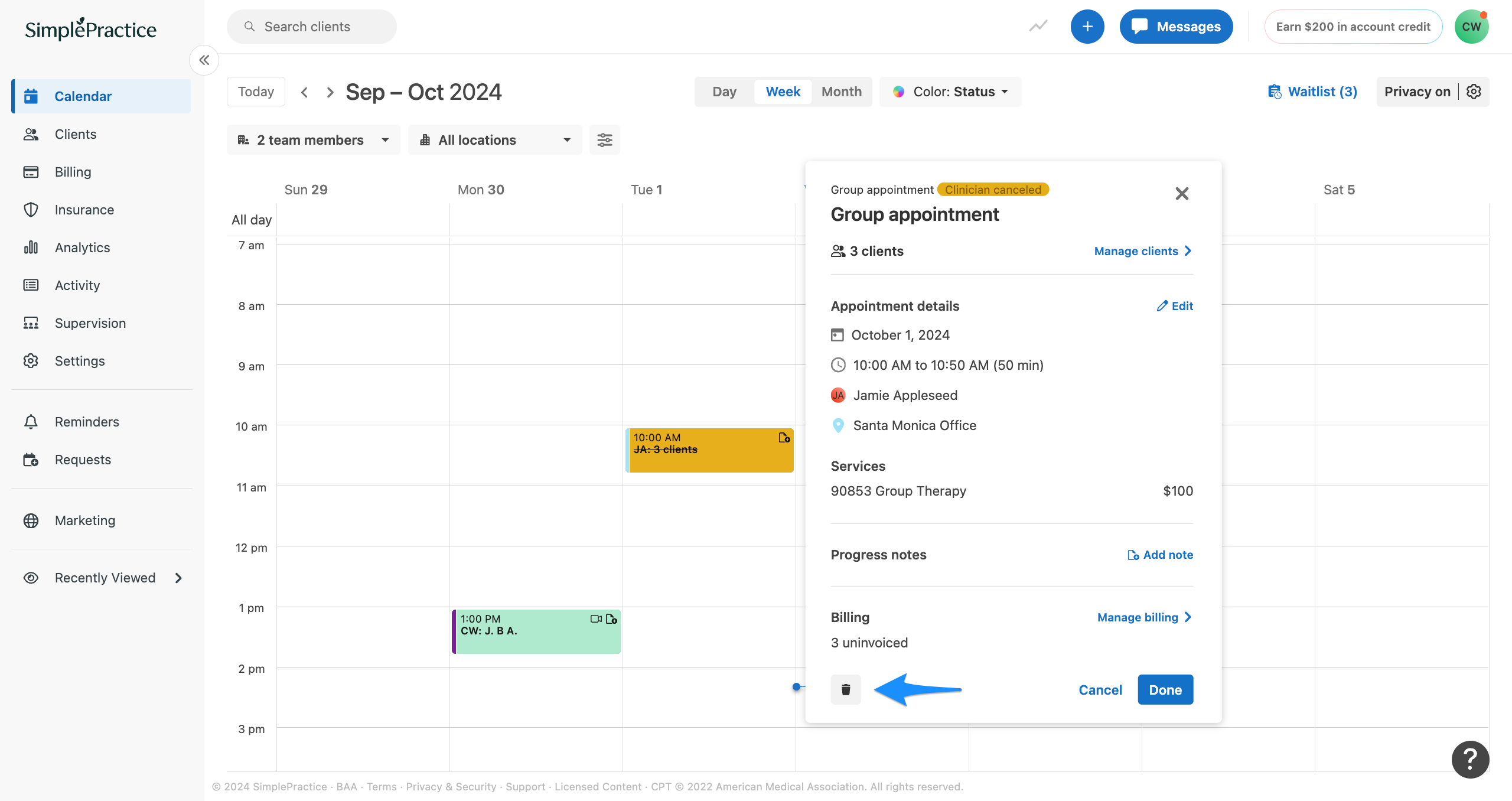
Task: Go to next week arrow
Action: [330, 92]
